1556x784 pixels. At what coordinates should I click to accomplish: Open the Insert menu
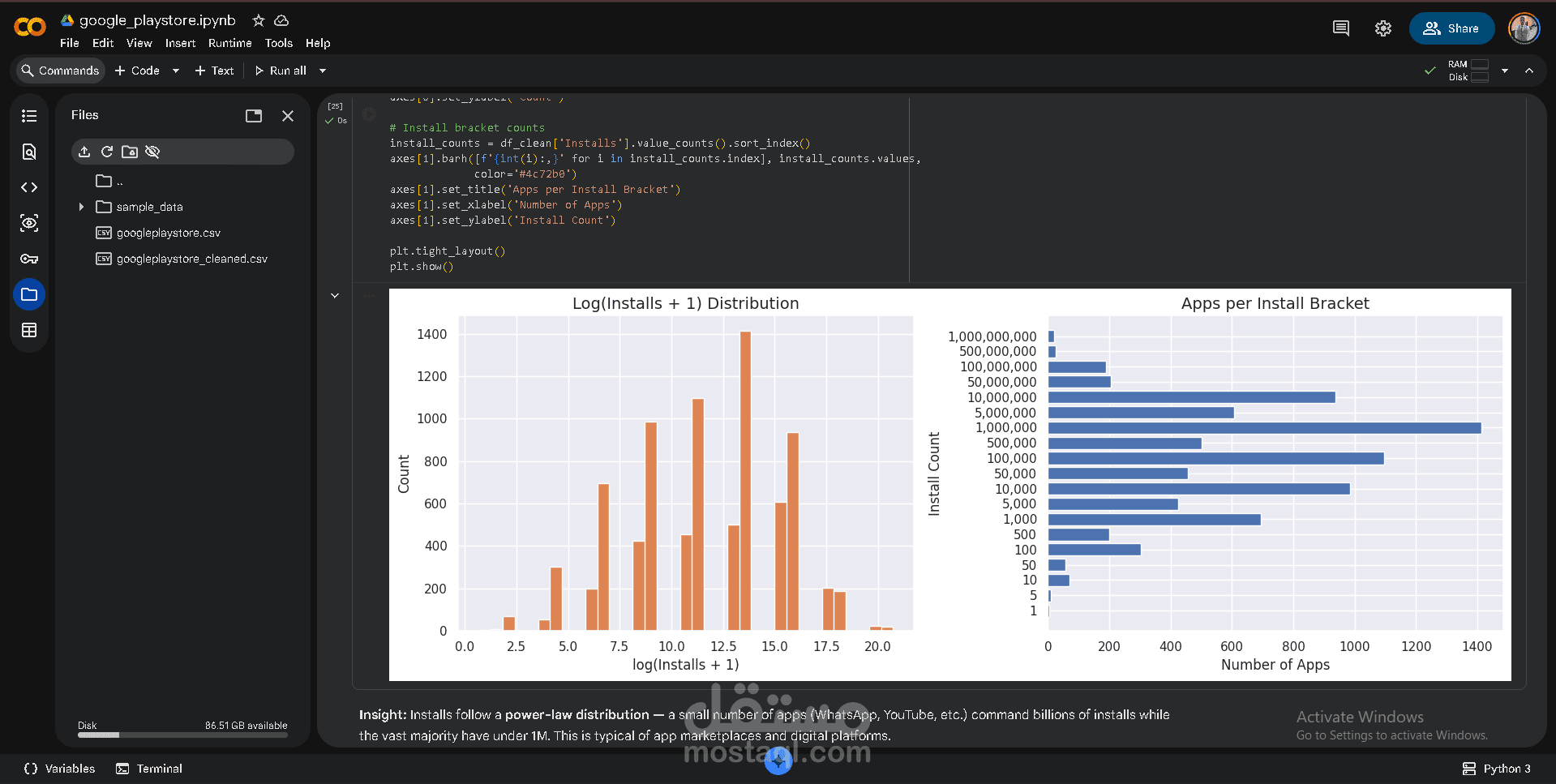click(180, 43)
